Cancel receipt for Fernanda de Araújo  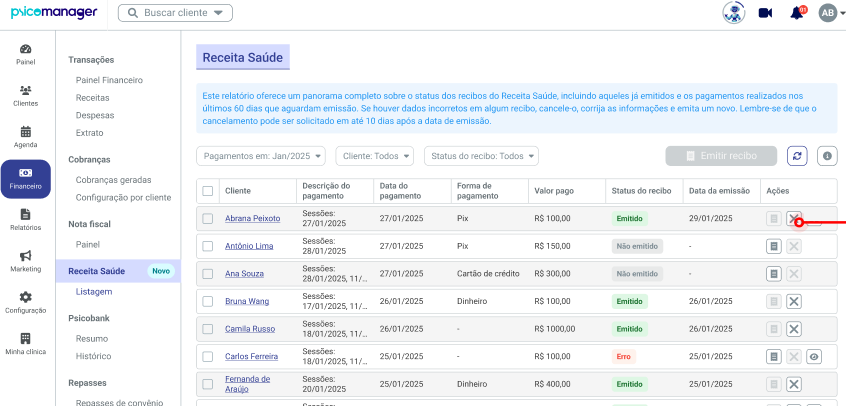point(793,384)
